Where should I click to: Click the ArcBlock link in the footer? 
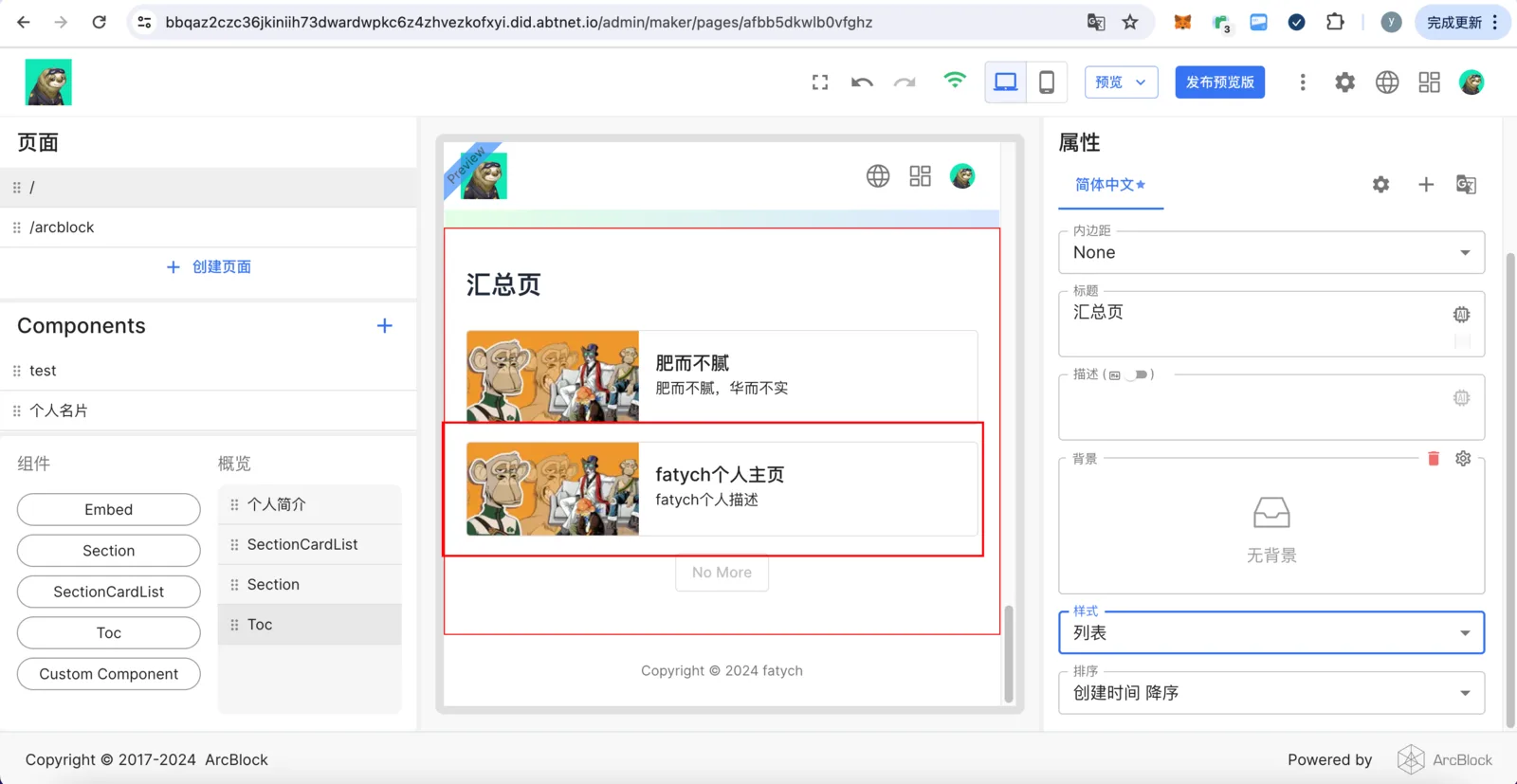coord(236,759)
